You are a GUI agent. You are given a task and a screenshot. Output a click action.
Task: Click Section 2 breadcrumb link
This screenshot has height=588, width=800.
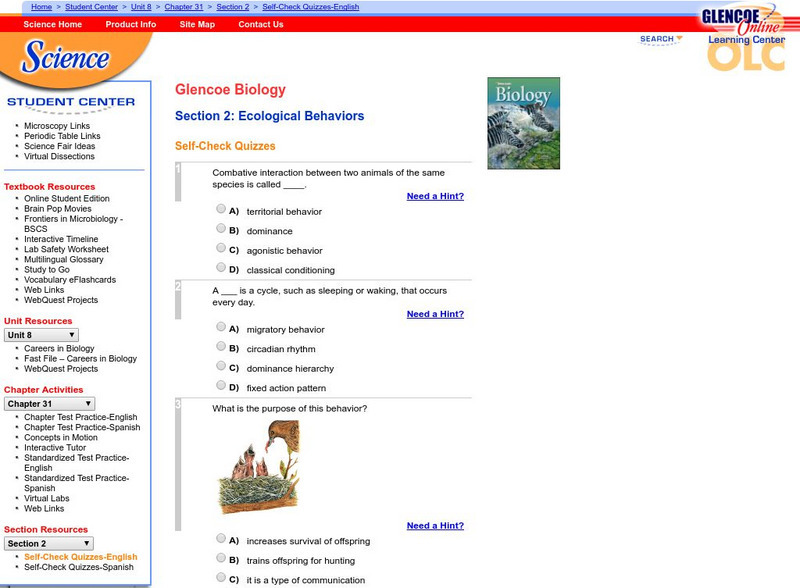pos(233,7)
